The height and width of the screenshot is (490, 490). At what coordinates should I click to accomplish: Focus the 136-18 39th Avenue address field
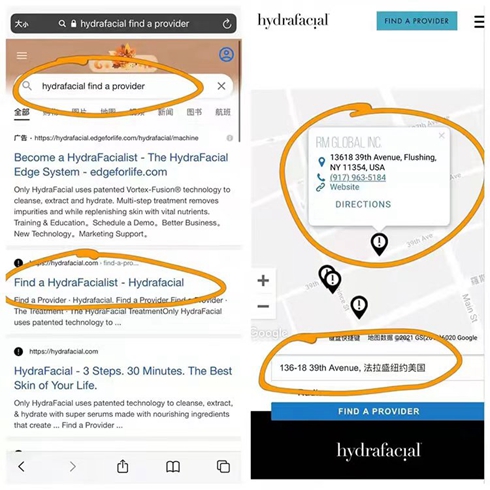click(x=377, y=368)
